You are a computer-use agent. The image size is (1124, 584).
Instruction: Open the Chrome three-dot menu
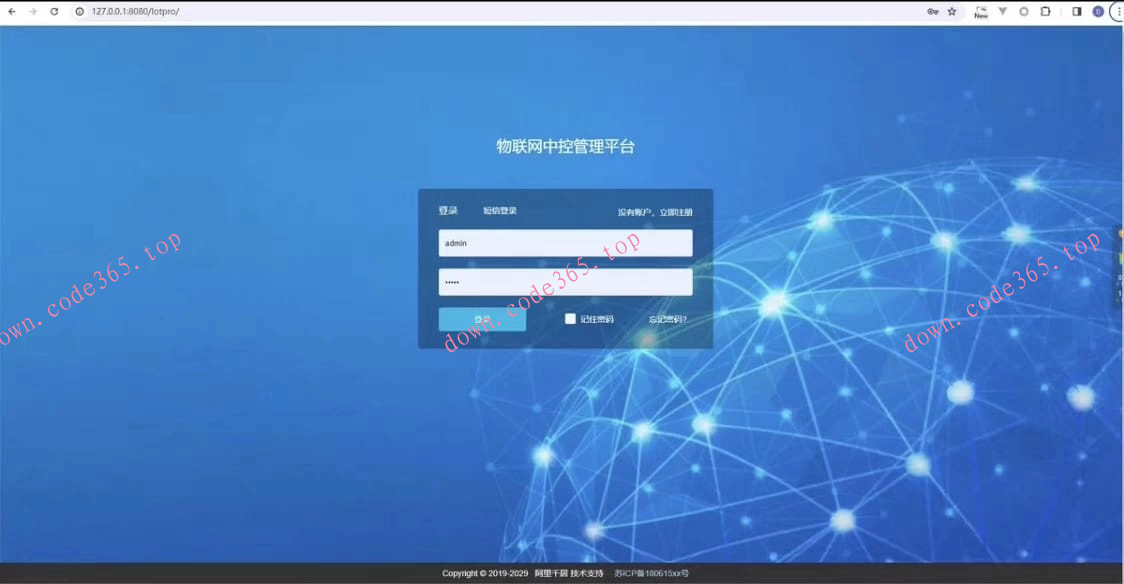[x=1117, y=11]
